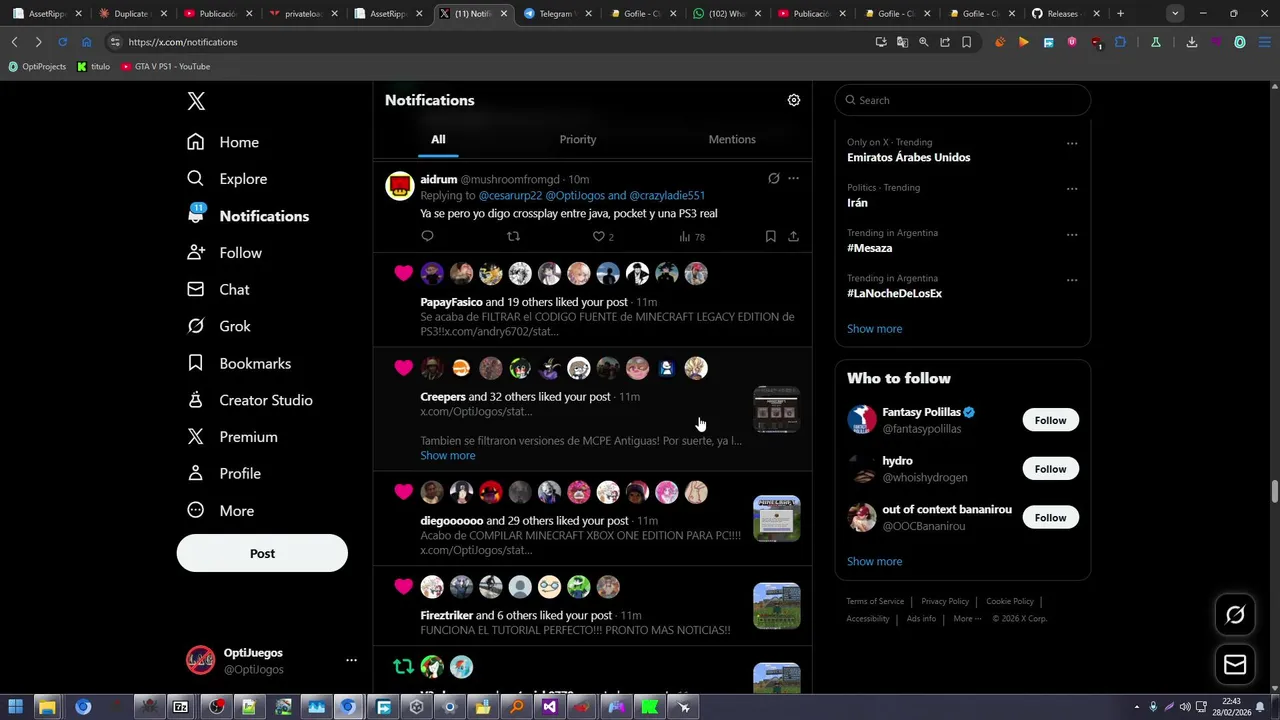Open more options on aidrum's post
1280x720 pixels.
(x=793, y=178)
